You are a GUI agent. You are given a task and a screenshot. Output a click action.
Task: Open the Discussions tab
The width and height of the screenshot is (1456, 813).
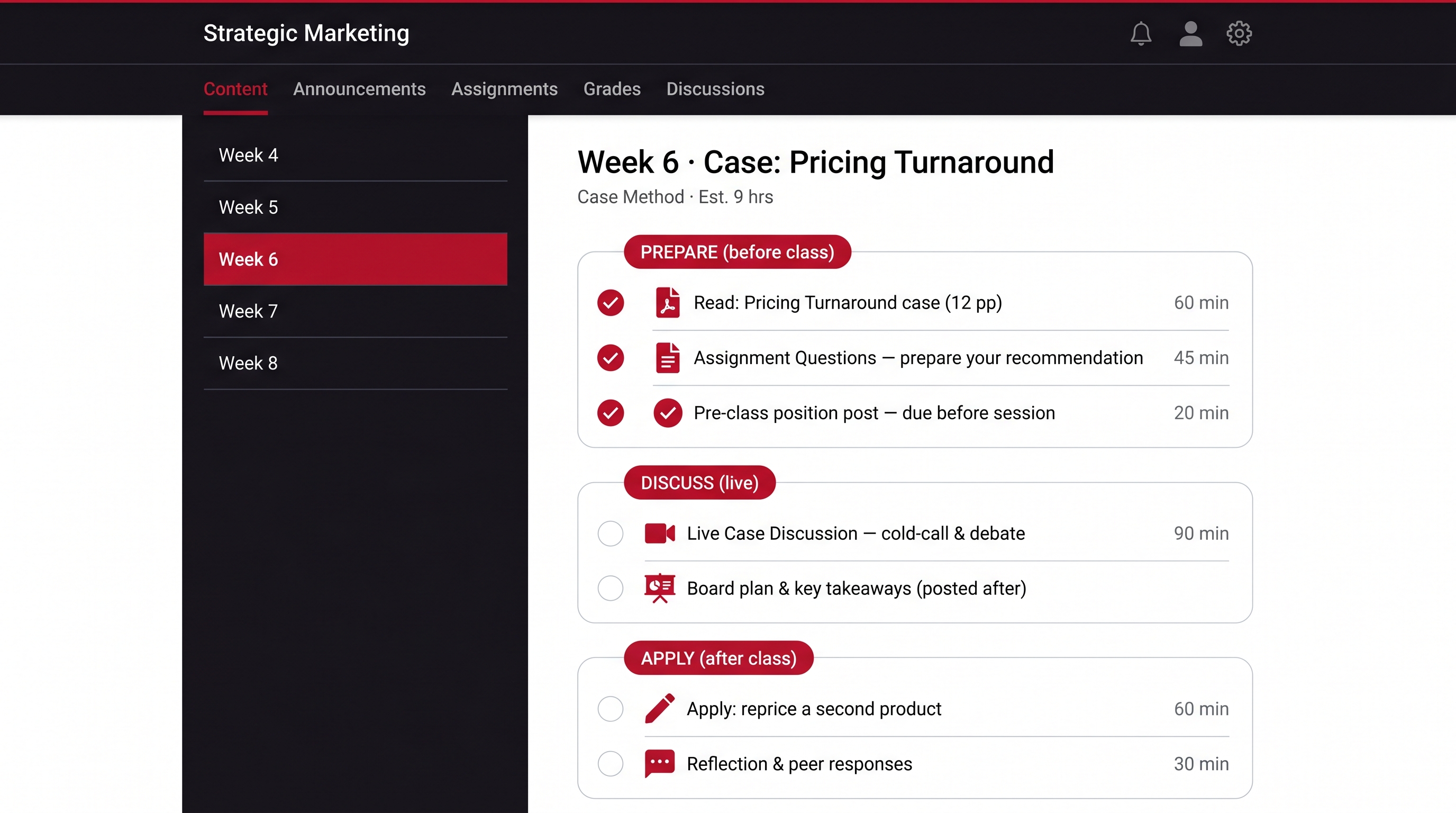coord(715,89)
